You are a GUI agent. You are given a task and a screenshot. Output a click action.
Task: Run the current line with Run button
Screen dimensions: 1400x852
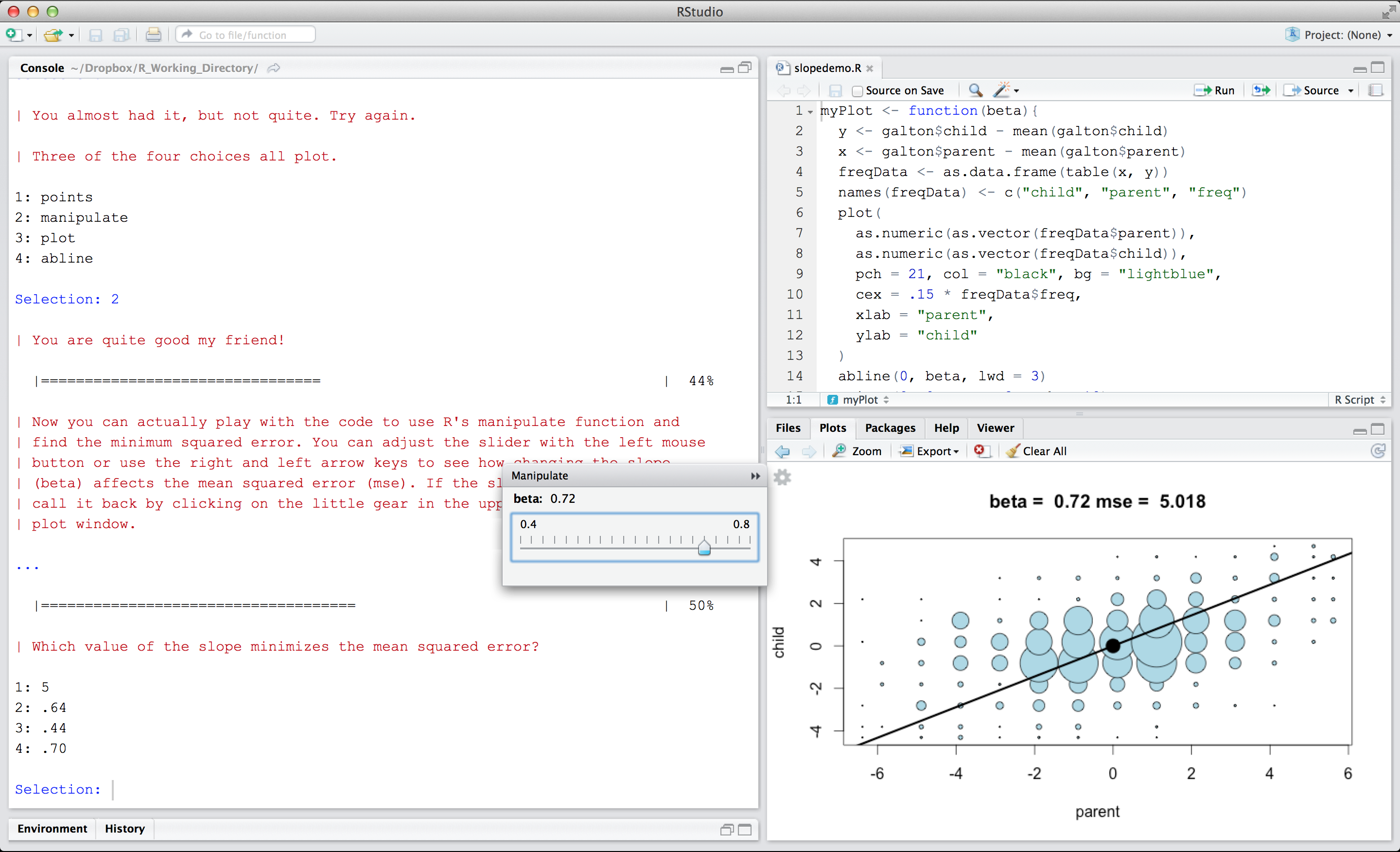(x=1214, y=90)
